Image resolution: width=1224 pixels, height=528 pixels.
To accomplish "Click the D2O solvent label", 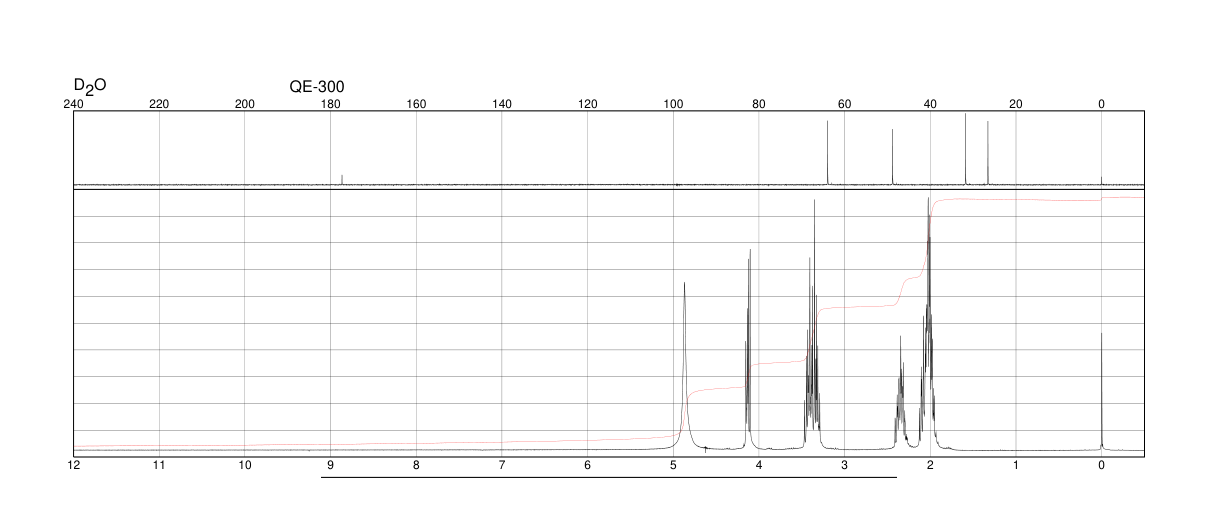I will click(x=90, y=86).
